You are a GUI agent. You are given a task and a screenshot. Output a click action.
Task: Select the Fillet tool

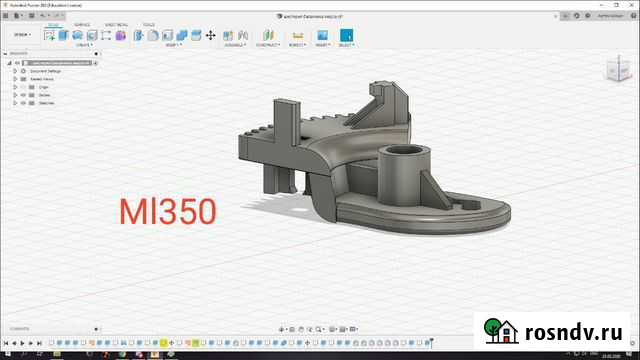(153, 36)
